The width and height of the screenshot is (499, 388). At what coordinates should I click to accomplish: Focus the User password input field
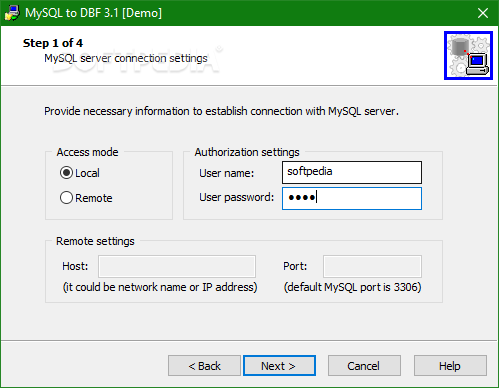(352, 198)
